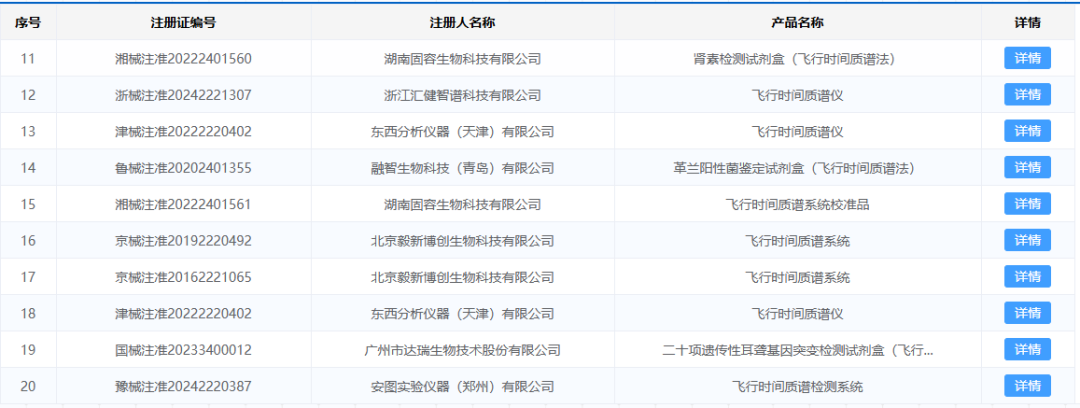Click registration number 豫械注准20242220387

183,386
